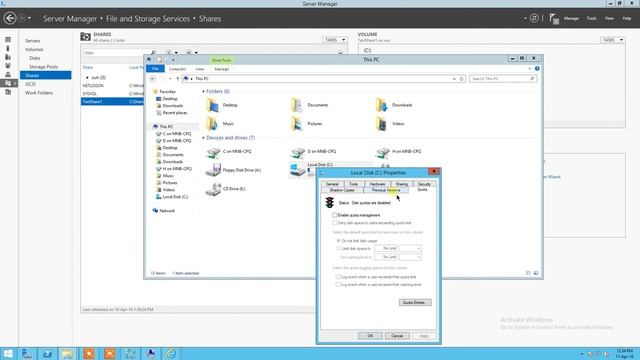
Task: Select the D on MNB-CPQ network drive icon
Action: point(298,152)
